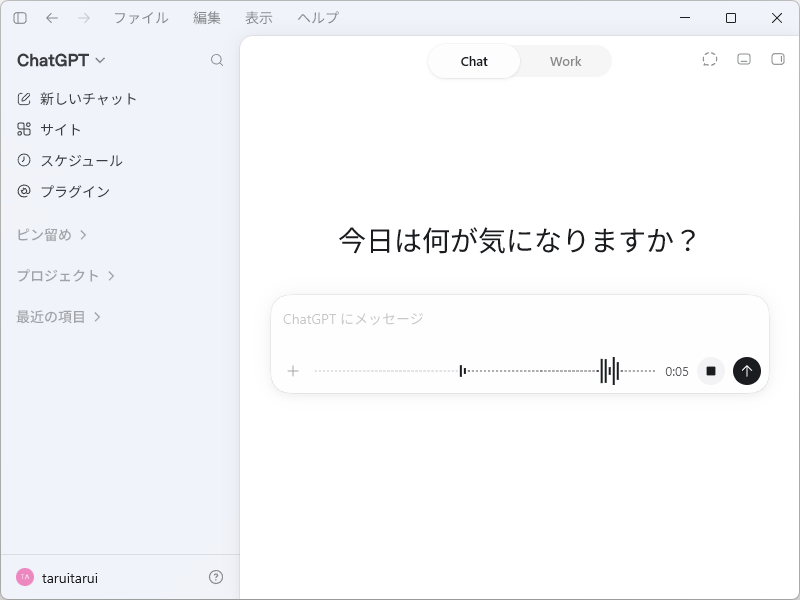This screenshot has height=600, width=800.
Task: Expand the ピン留め section
Action: [x=52, y=235]
